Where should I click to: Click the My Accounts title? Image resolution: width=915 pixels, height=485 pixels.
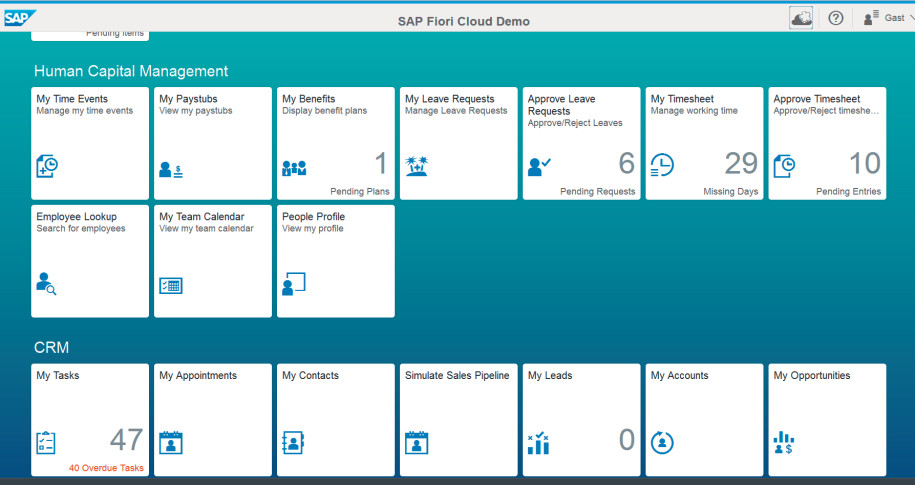tap(679, 375)
